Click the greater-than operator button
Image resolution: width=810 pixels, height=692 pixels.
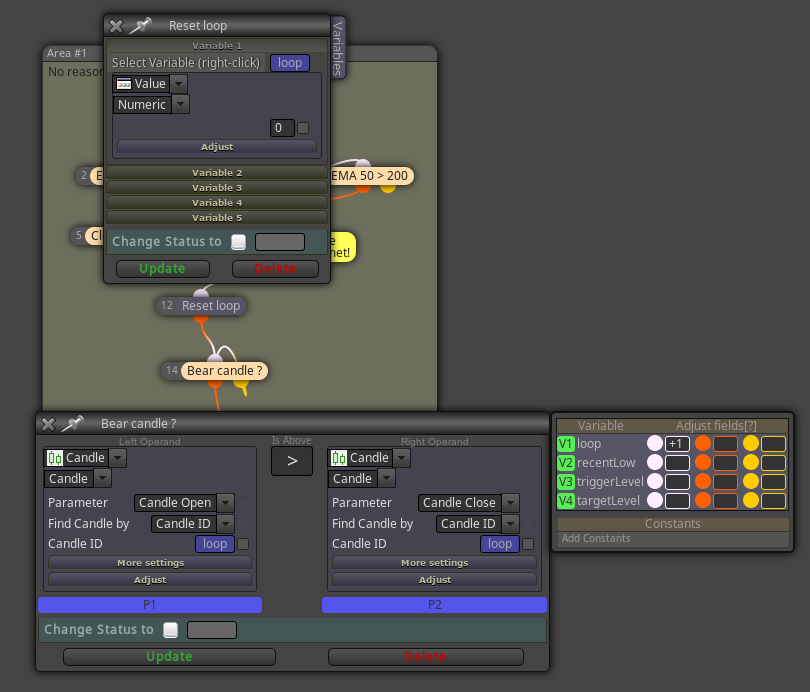tap(292, 461)
